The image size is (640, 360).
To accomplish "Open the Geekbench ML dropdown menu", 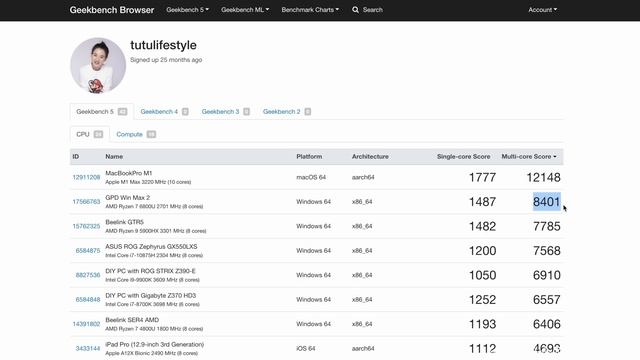I will point(245,10).
